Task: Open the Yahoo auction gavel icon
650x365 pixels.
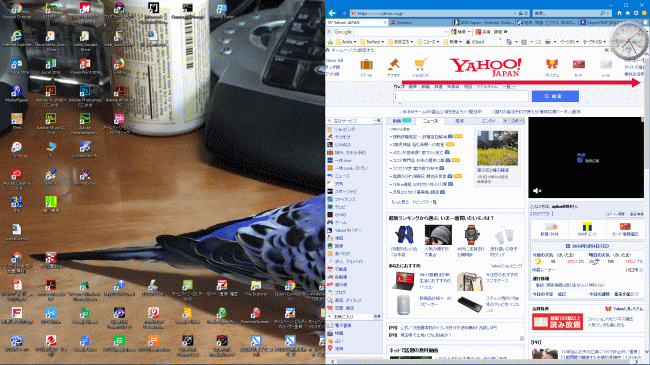Action: click(x=393, y=67)
